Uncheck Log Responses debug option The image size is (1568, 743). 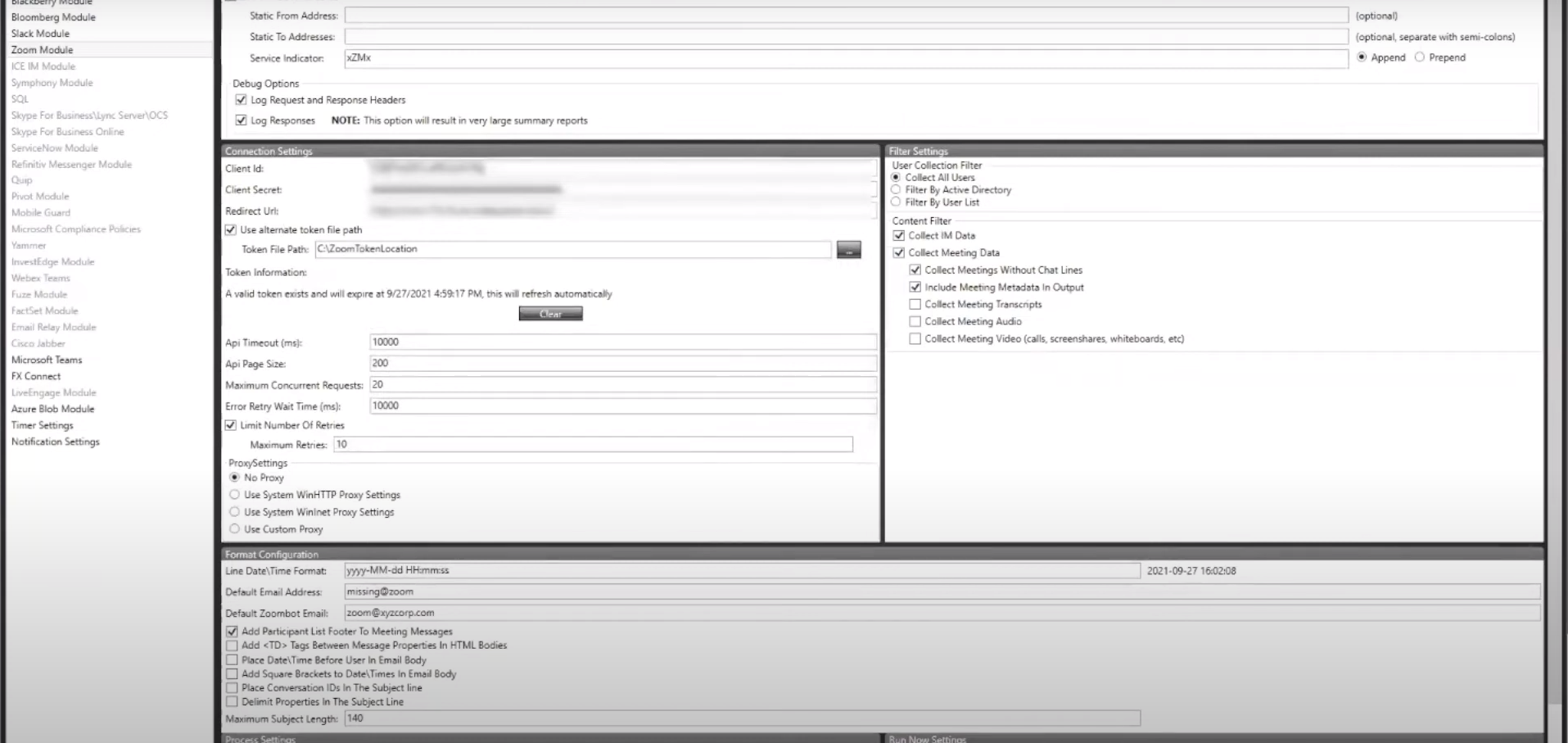pyautogui.click(x=240, y=120)
